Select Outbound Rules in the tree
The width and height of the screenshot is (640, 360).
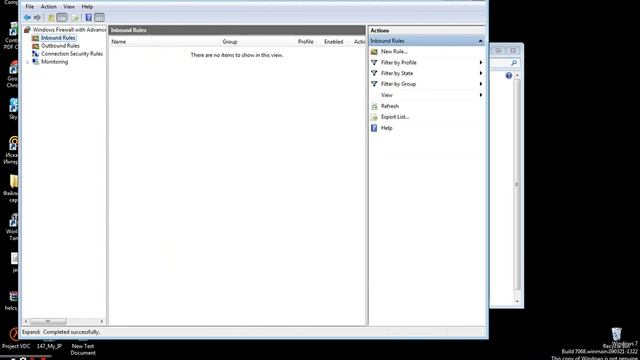tap(60, 46)
